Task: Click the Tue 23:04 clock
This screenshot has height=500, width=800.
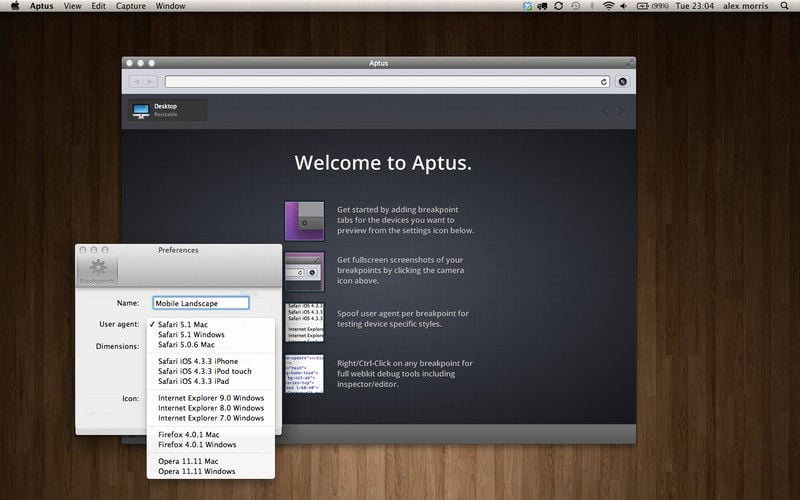Action: 694,6
